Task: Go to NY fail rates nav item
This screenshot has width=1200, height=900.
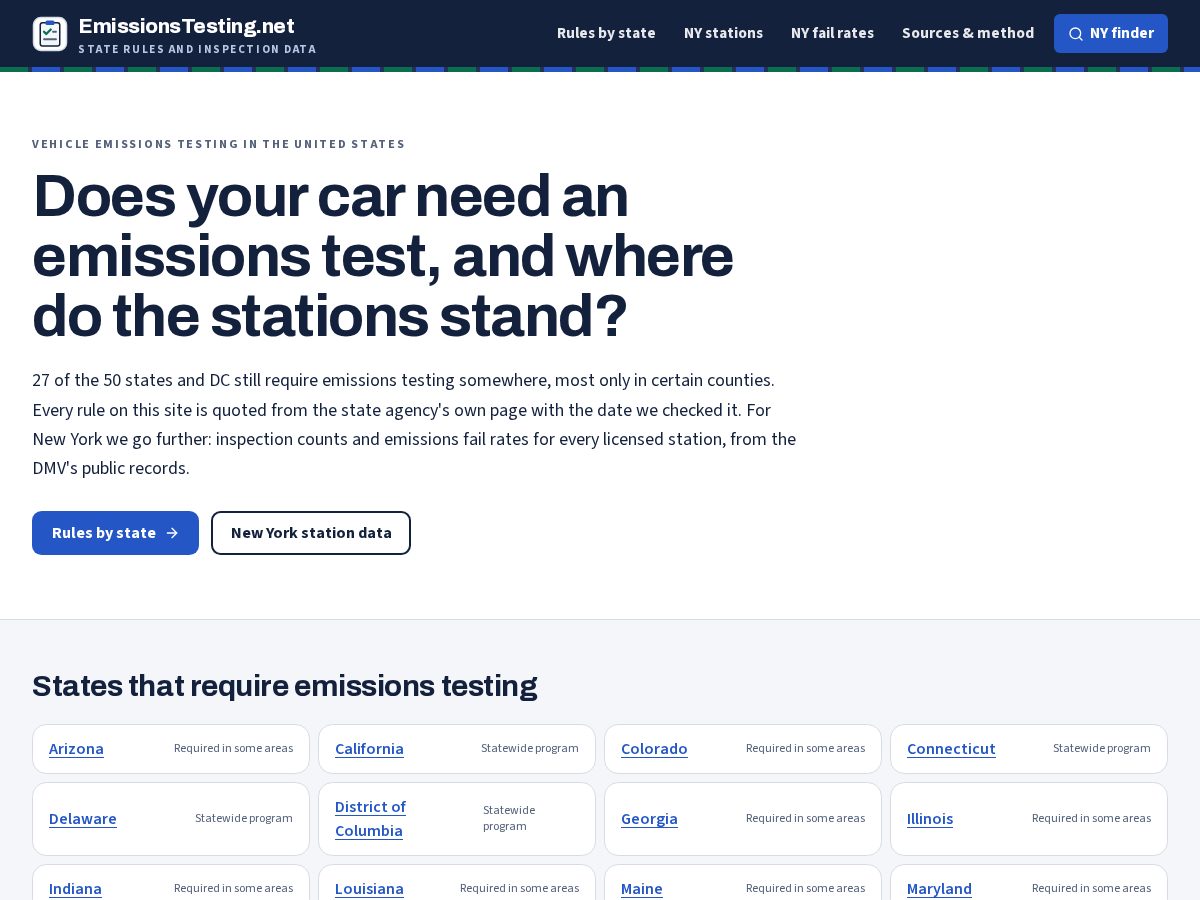Action: click(832, 33)
